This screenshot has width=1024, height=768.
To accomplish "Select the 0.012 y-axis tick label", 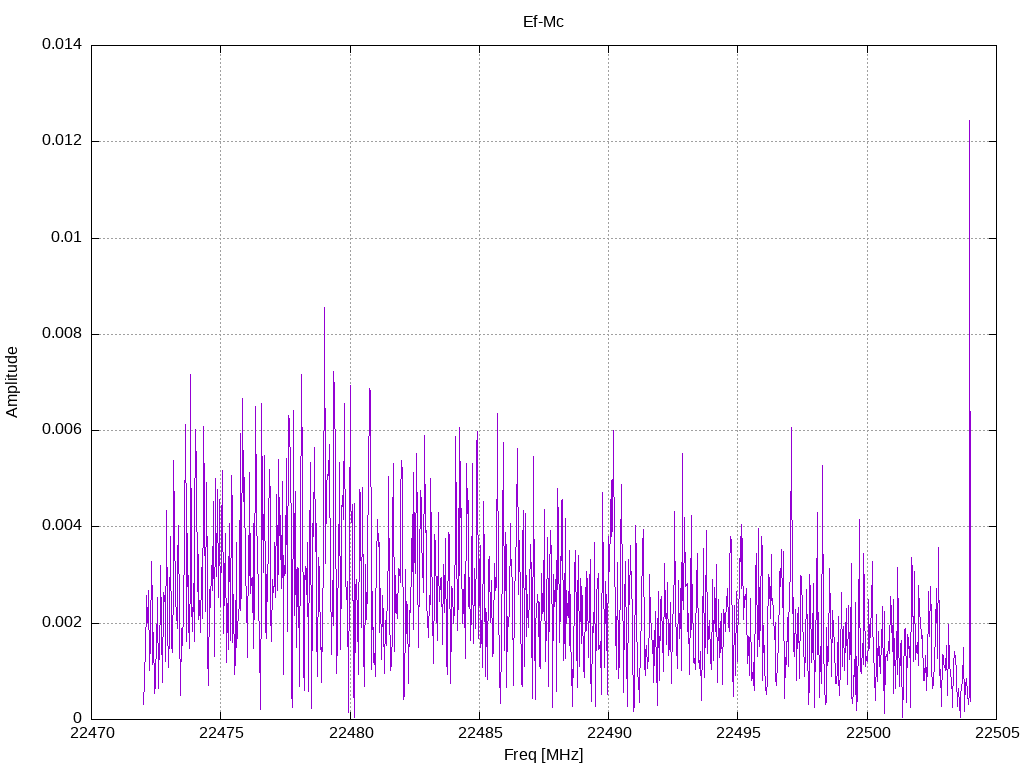I will coord(61,141).
